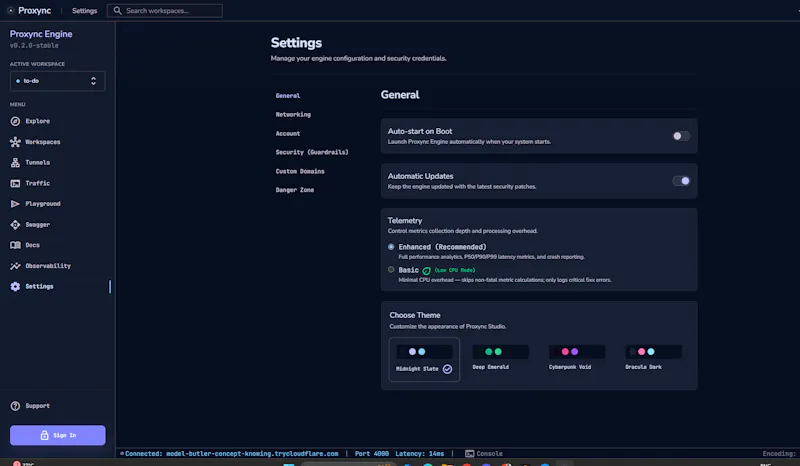
Task: Click the green leaf Low CPU icon
Action: coord(427,271)
